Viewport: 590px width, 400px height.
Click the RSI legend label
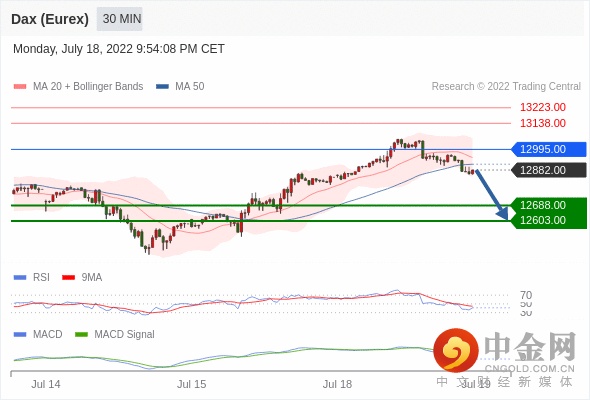(x=41, y=277)
